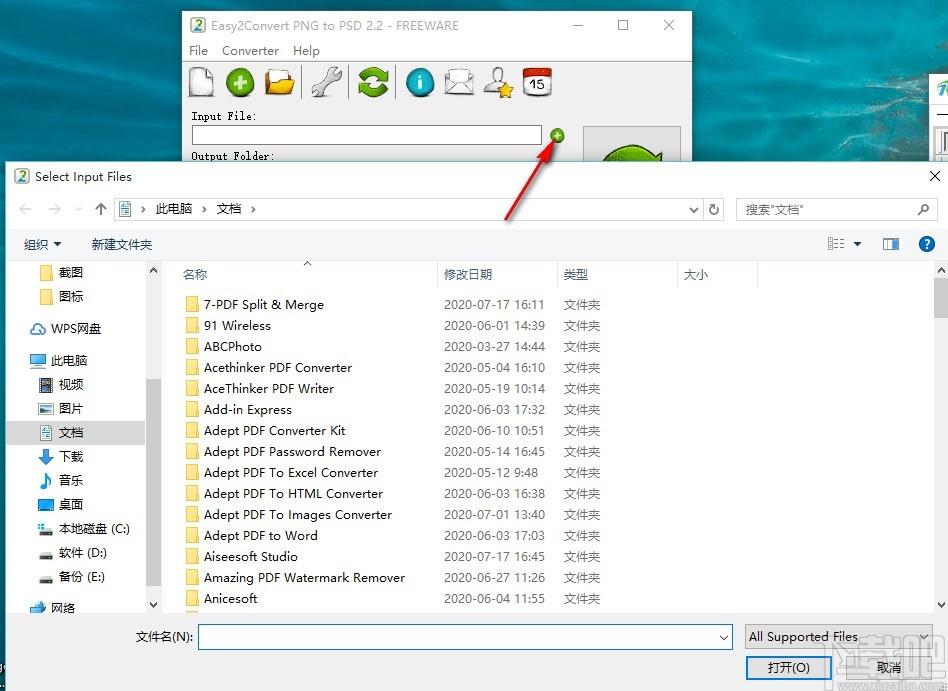948x691 pixels.
Task: Select 下载 in navigation pane
Action: (71, 456)
